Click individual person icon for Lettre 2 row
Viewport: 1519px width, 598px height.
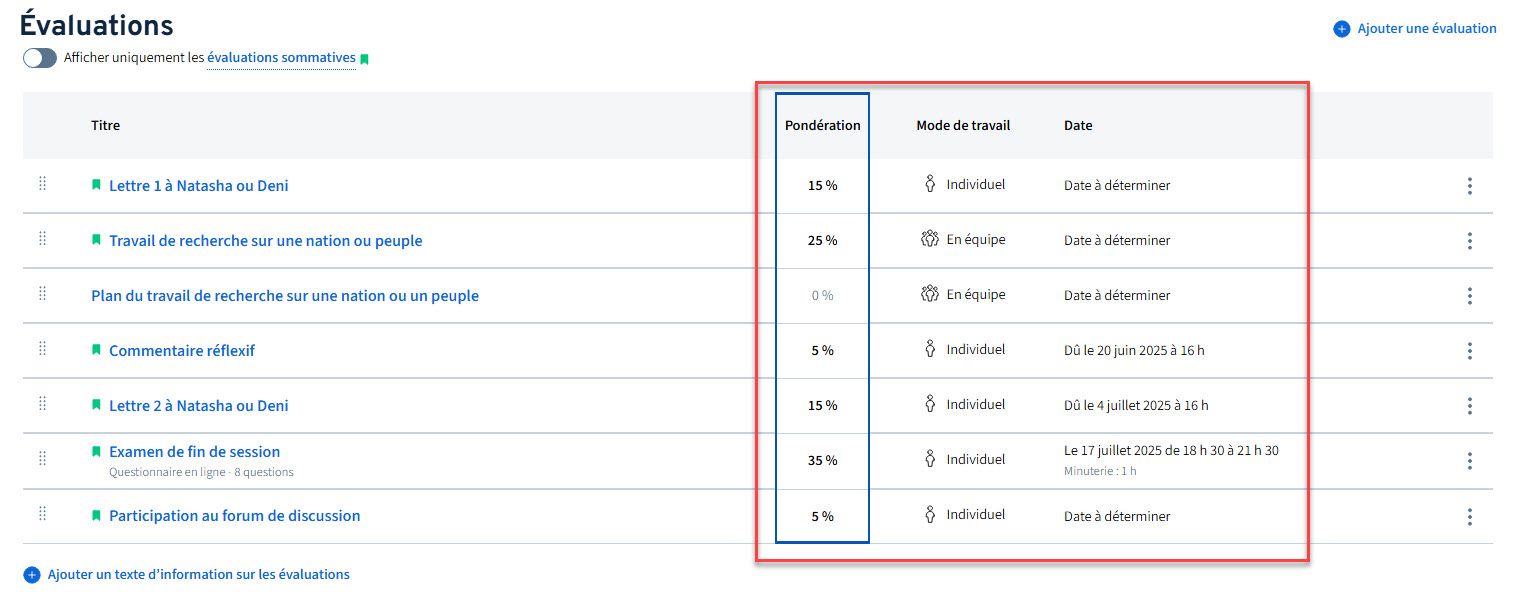(929, 405)
